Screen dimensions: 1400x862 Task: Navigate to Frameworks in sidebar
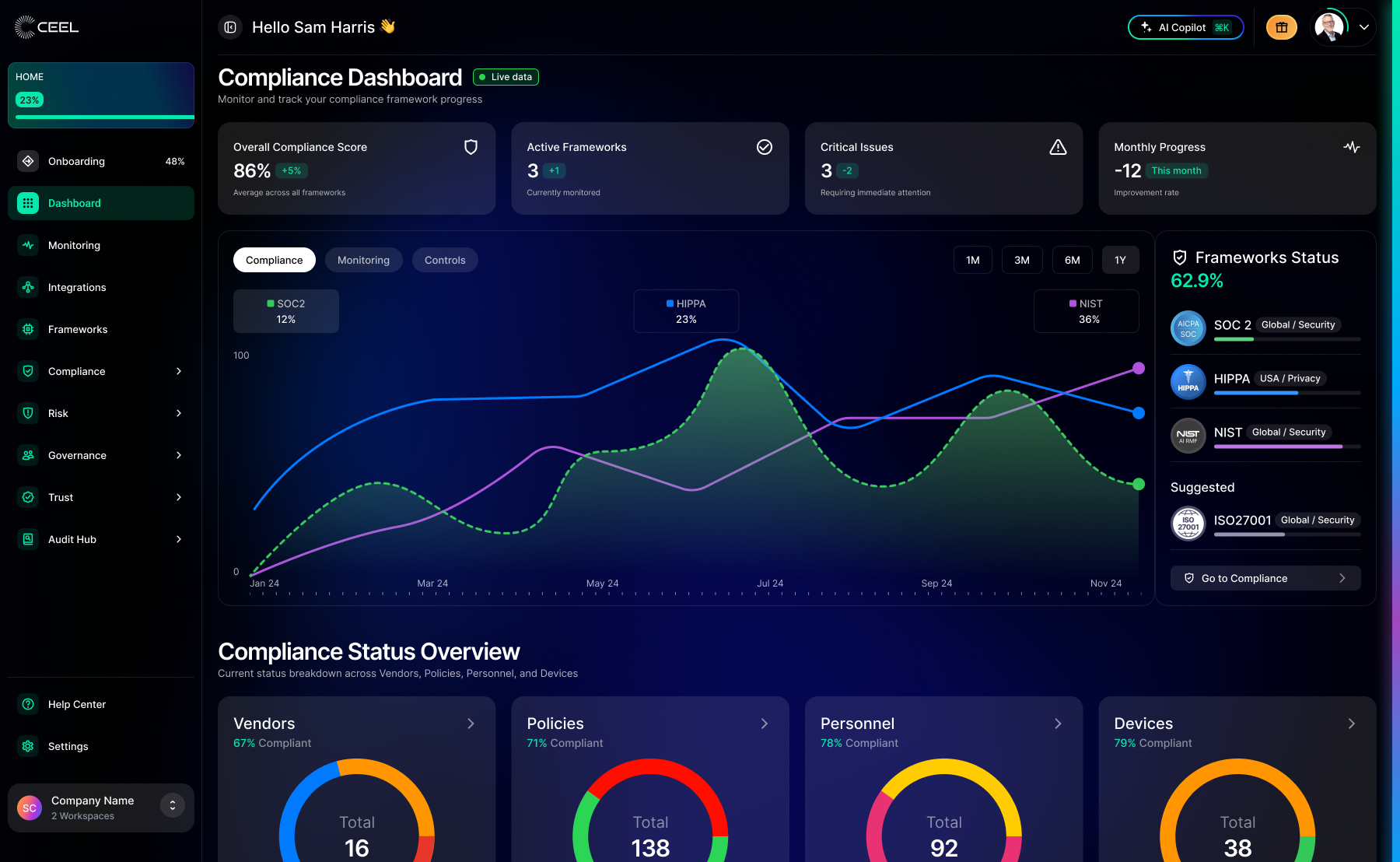tap(101, 329)
